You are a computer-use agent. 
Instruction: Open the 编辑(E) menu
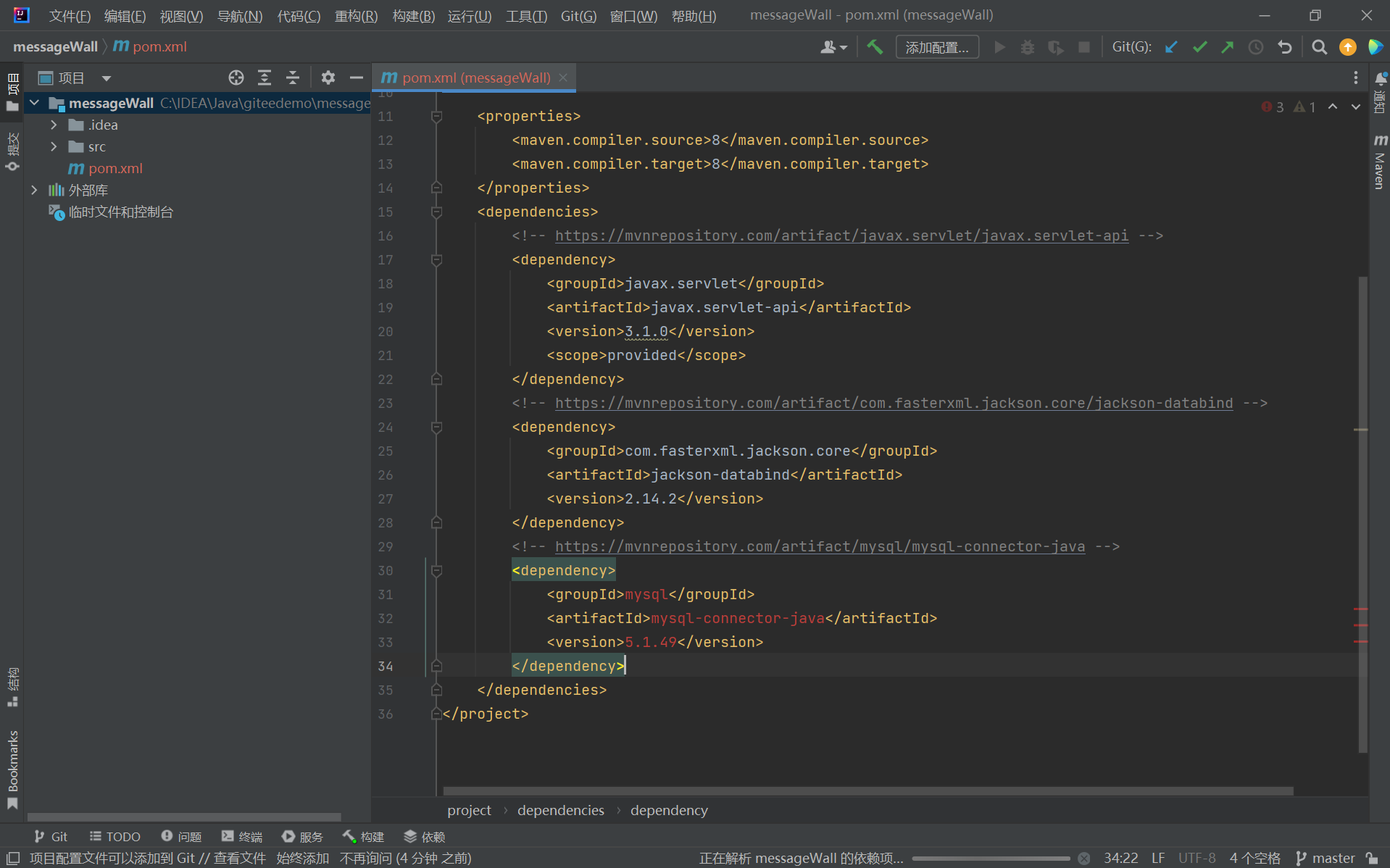click(x=125, y=16)
